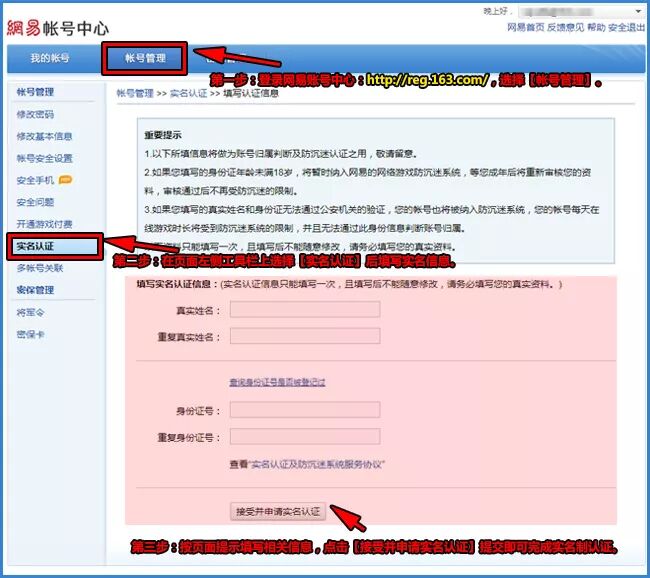Image resolution: width=650 pixels, height=578 pixels.
Task: Focus the 身份证号 input field
Action: 305,410
